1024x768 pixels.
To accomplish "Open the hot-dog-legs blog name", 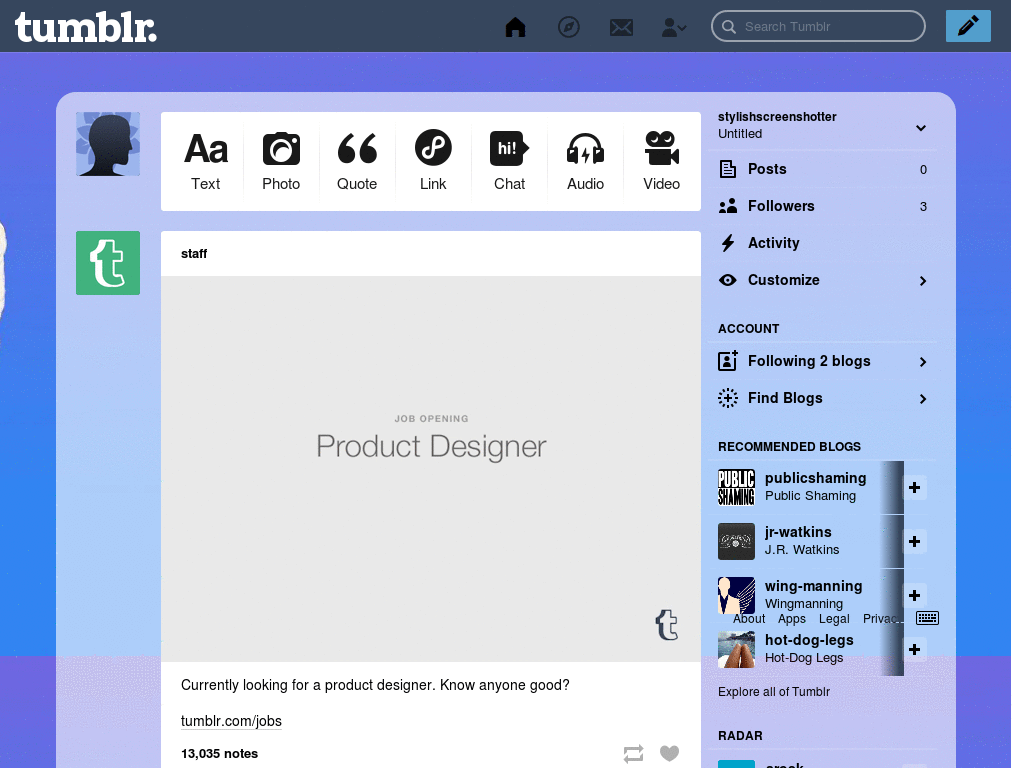I will pyautogui.click(x=809, y=641).
